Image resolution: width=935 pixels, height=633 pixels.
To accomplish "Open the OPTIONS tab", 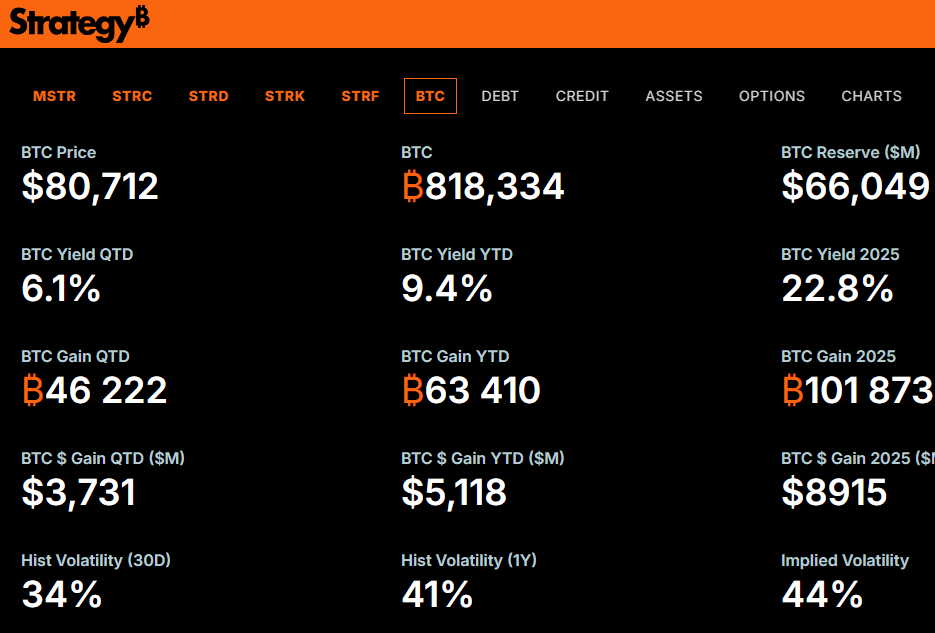I will click(772, 96).
